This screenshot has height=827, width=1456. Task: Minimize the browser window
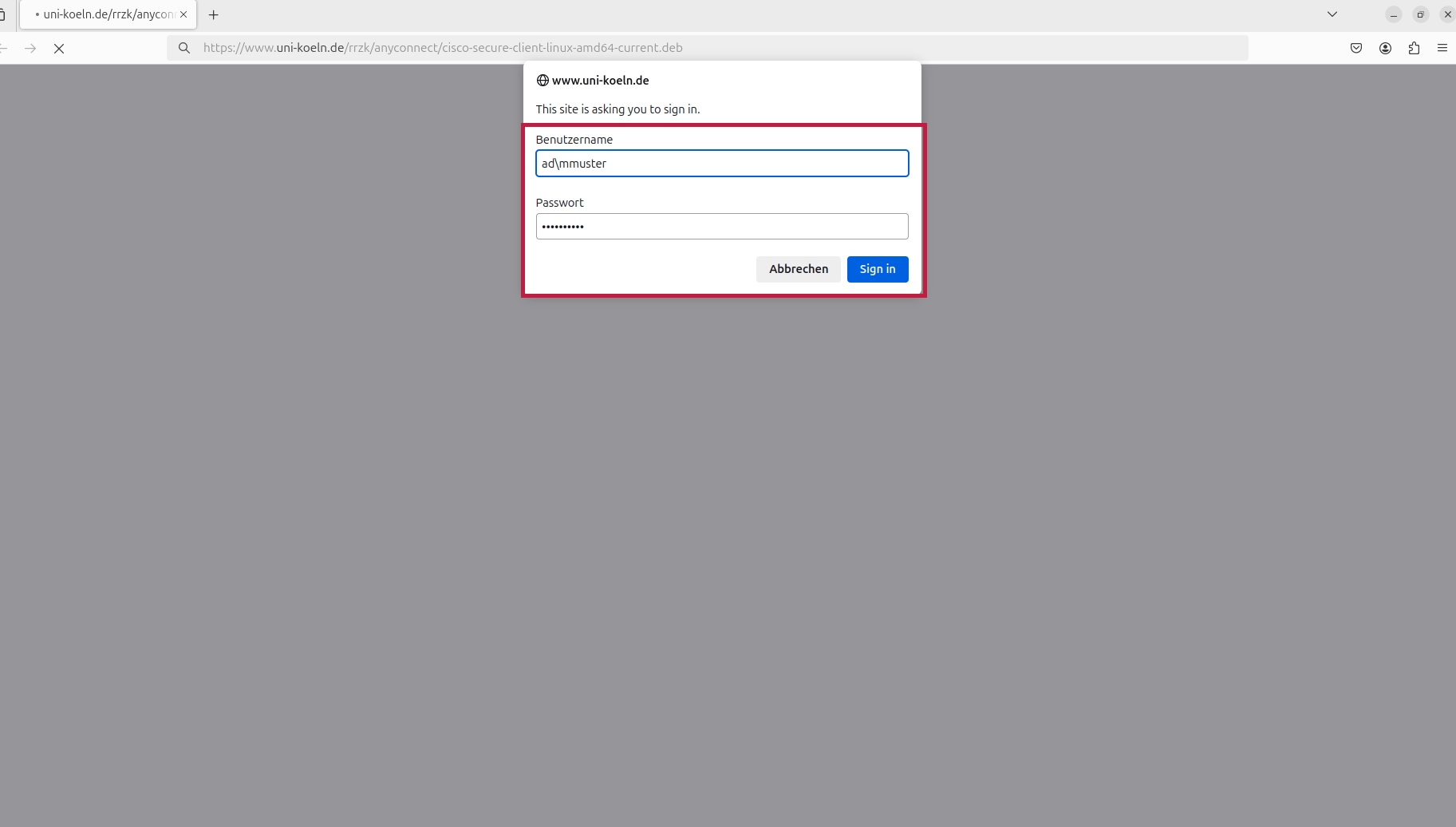(1394, 14)
